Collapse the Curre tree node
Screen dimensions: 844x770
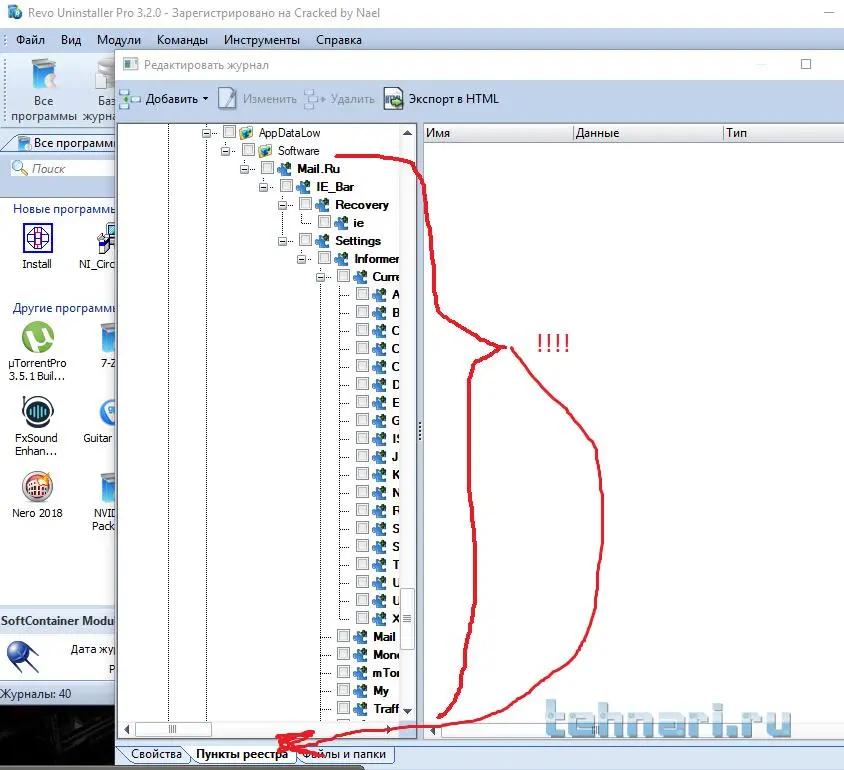click(x=320, y=277)
